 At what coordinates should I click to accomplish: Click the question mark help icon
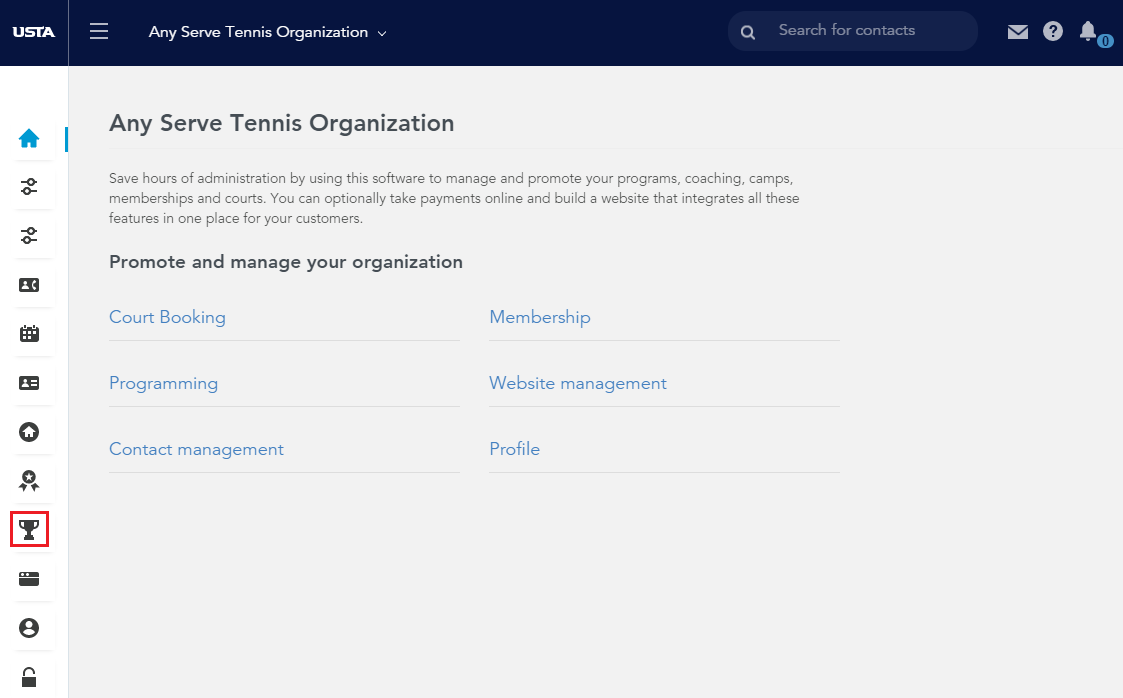click(1053, 31)
